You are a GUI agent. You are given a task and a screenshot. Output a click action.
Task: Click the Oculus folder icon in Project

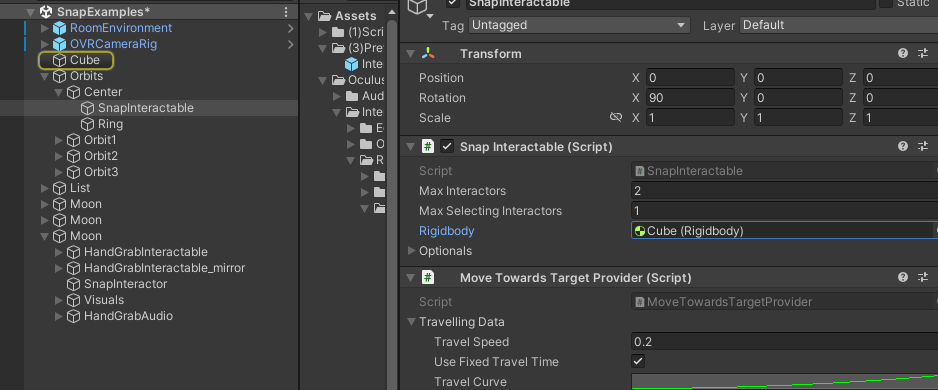click(x=339, y=80)
